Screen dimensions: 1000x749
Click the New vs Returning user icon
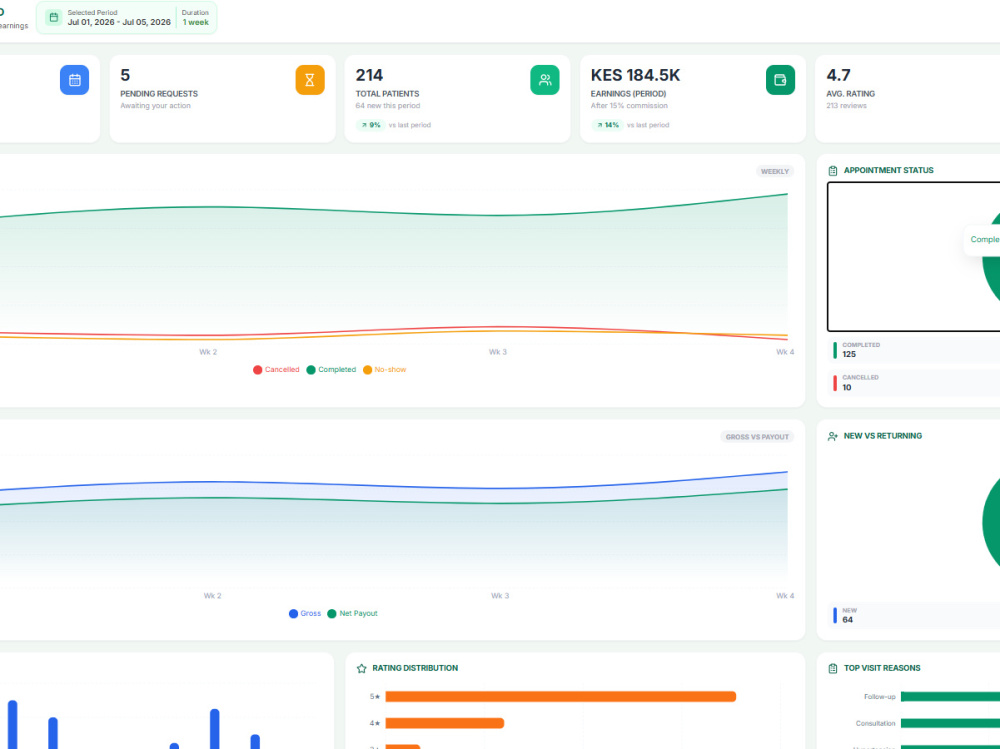[832, 436]
